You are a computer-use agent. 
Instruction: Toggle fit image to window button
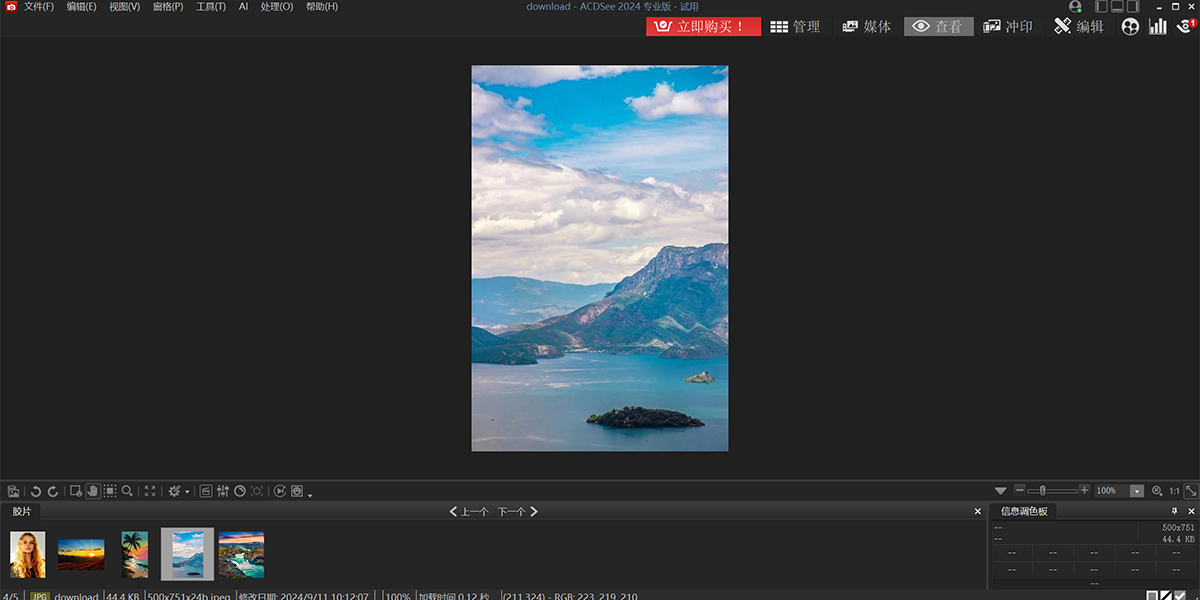[x=1191, y=491]
